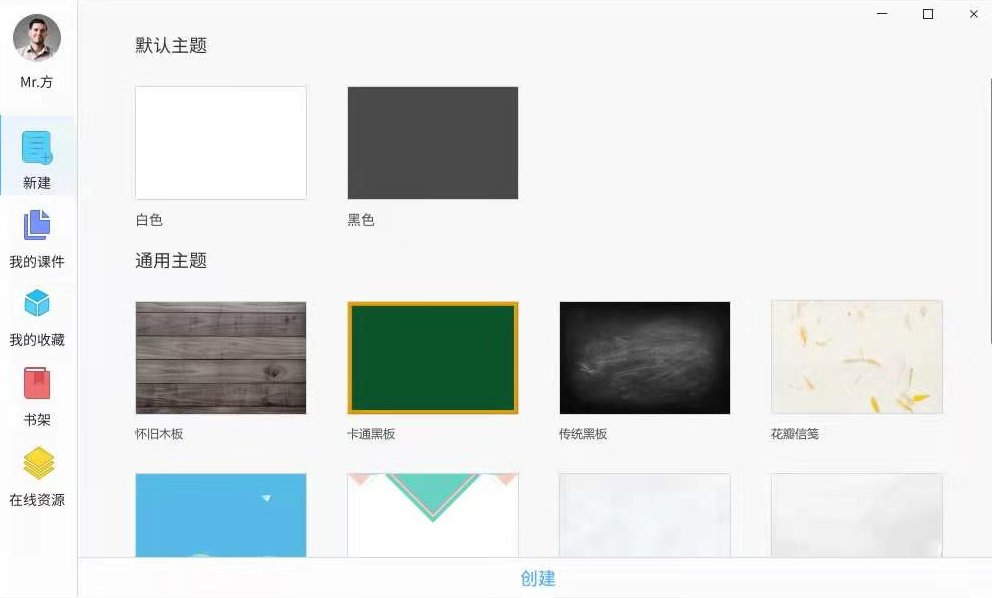992x598 pixels.
Task: Choose the 卡通黑板 green board theme
Action: click(433, 358)
